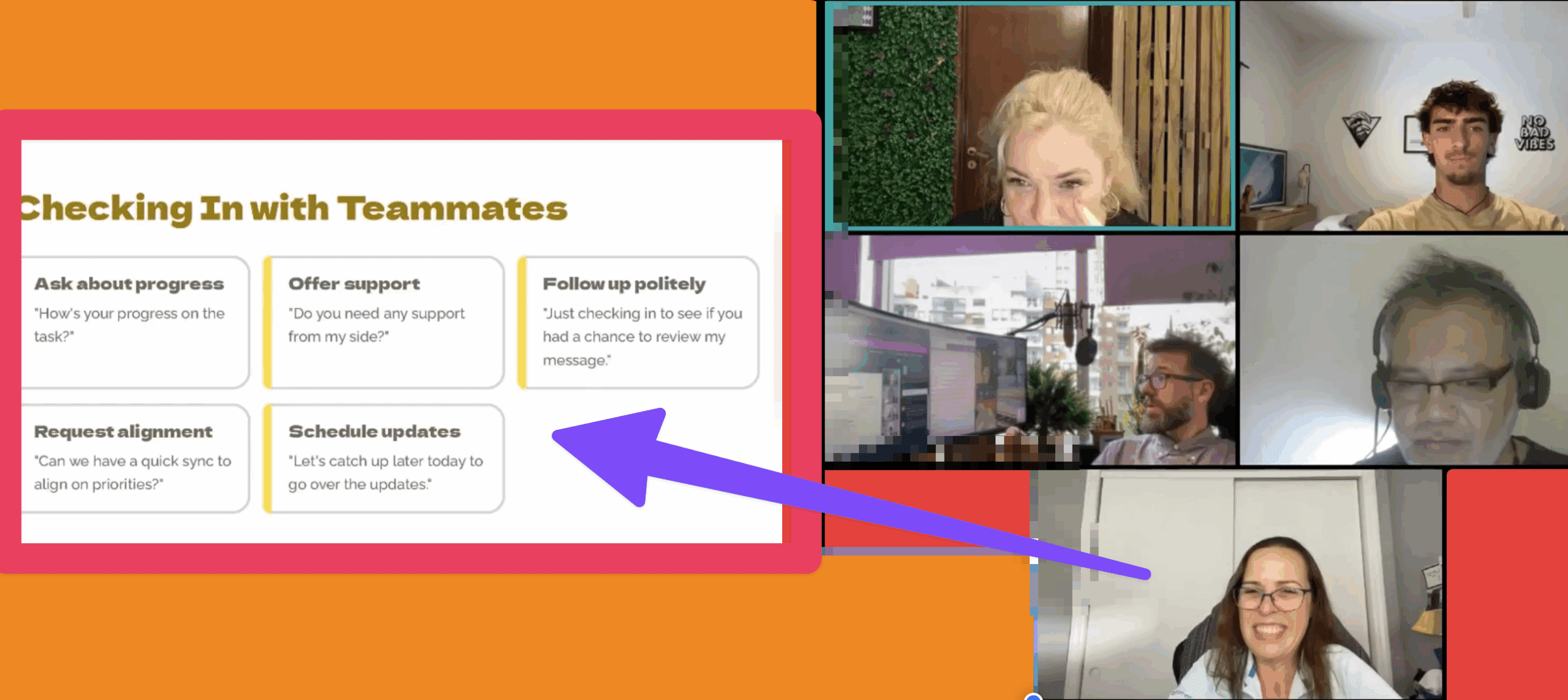1568x700 pixels.
Task: Select the "Follow up politely" card
Action: tap(639, 322)
